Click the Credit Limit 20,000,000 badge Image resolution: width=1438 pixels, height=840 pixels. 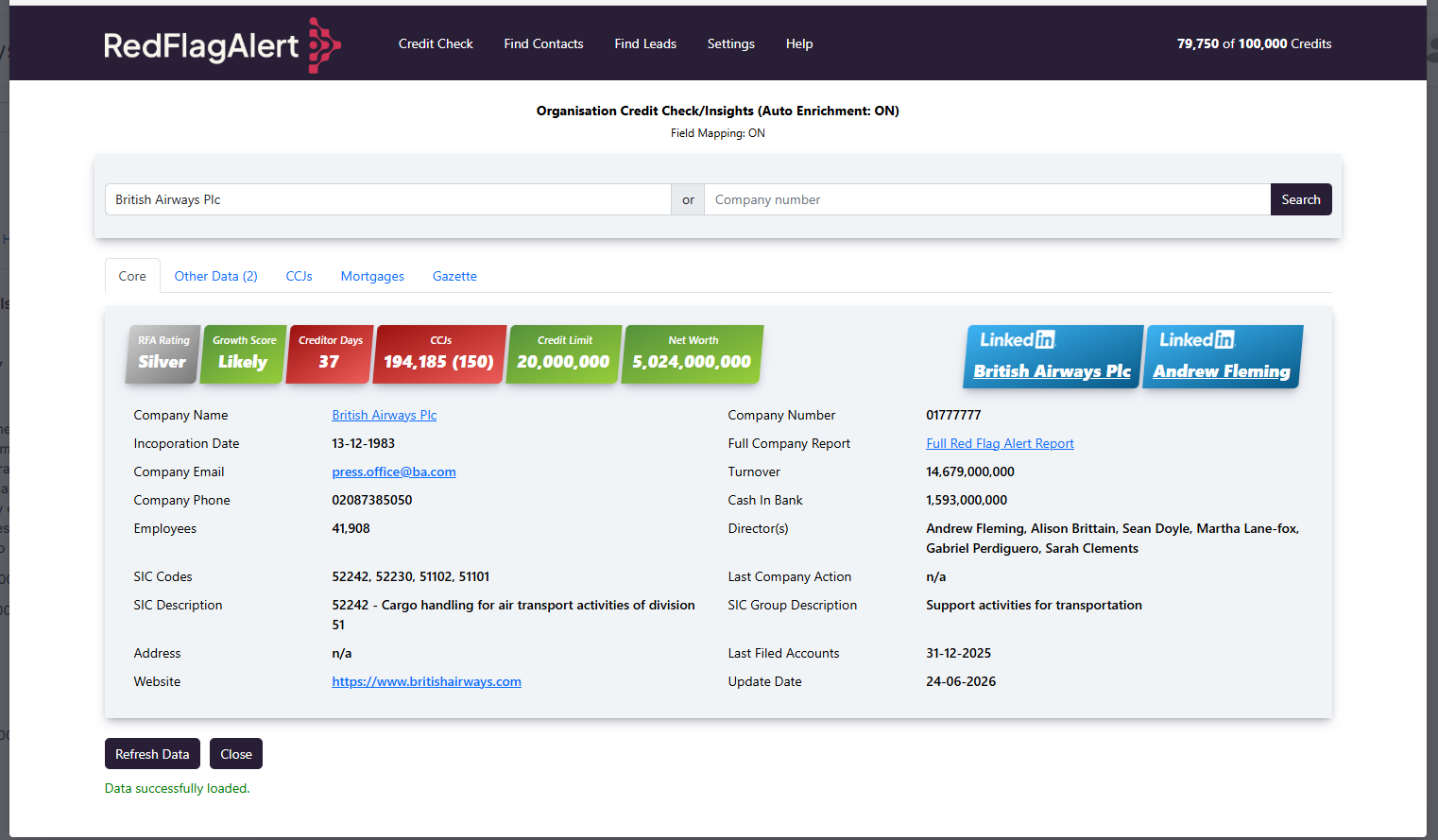[x=564, y=354]
